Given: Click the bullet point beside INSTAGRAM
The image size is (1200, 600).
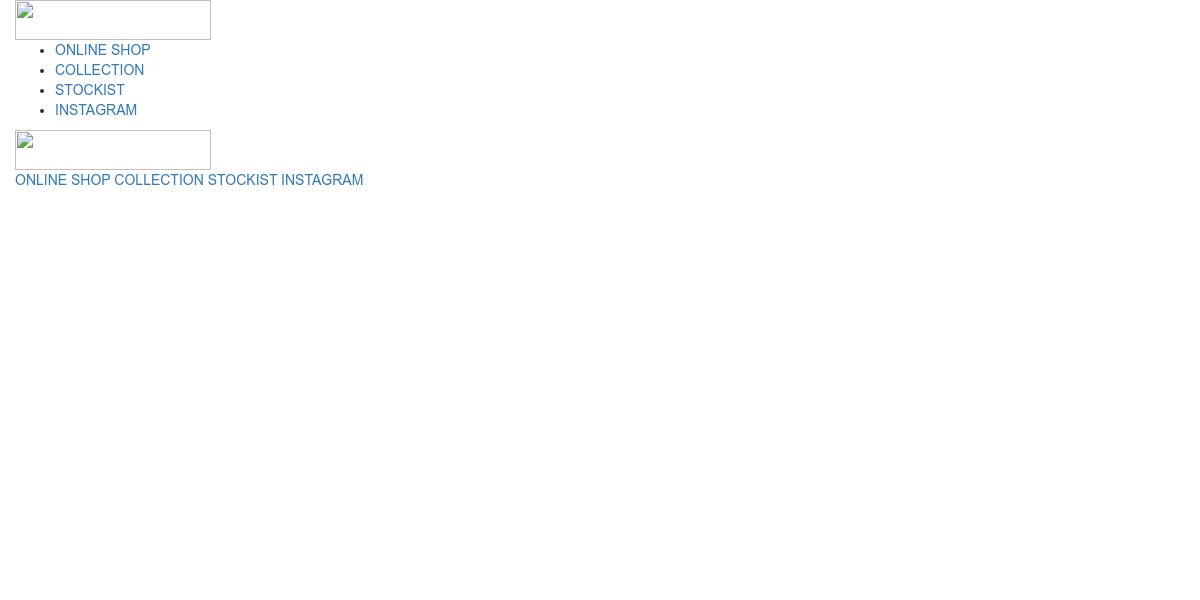Looking at the screenshot, I should click(x=42, y=111).
